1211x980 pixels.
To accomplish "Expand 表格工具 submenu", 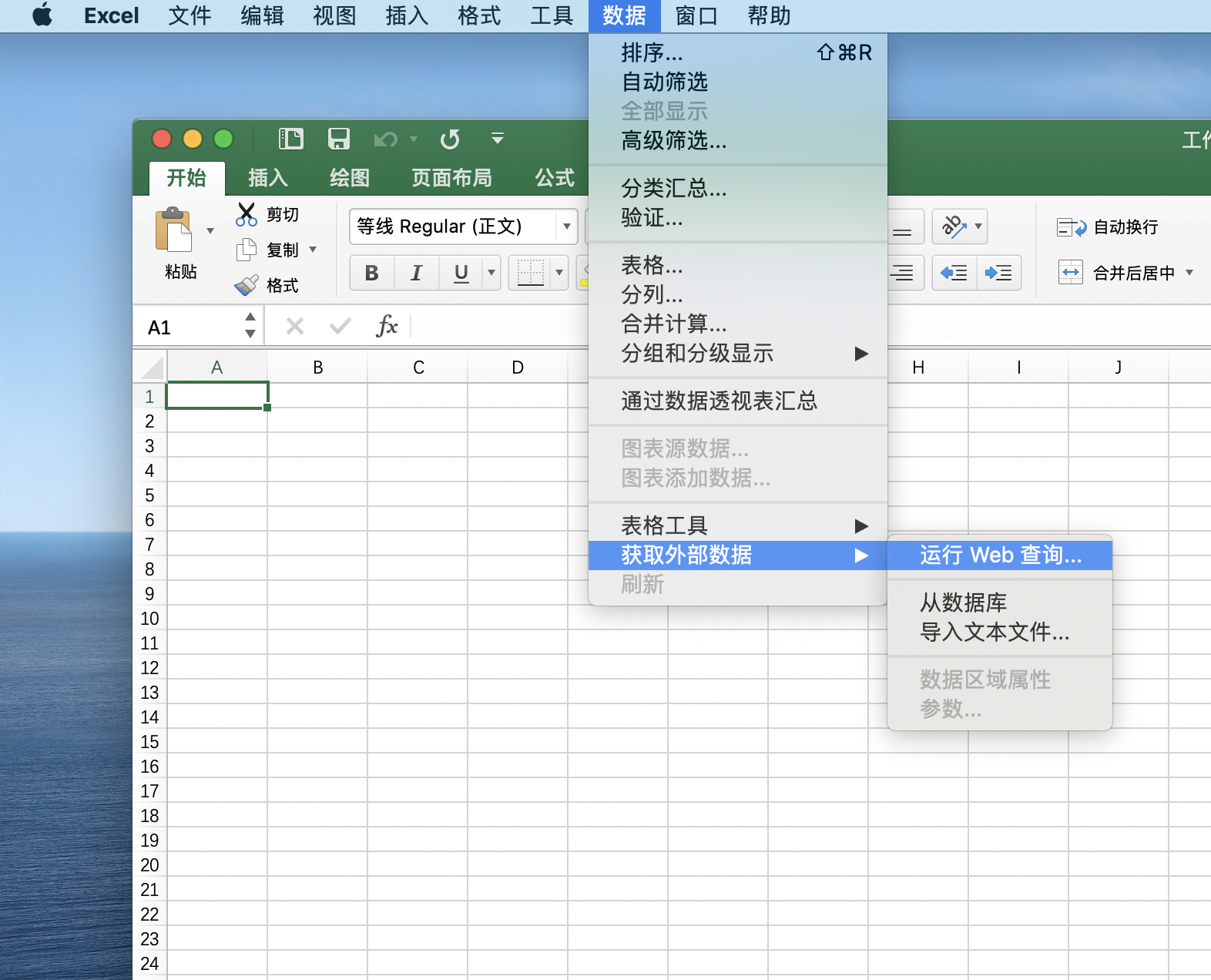I will tap(738, 525).
